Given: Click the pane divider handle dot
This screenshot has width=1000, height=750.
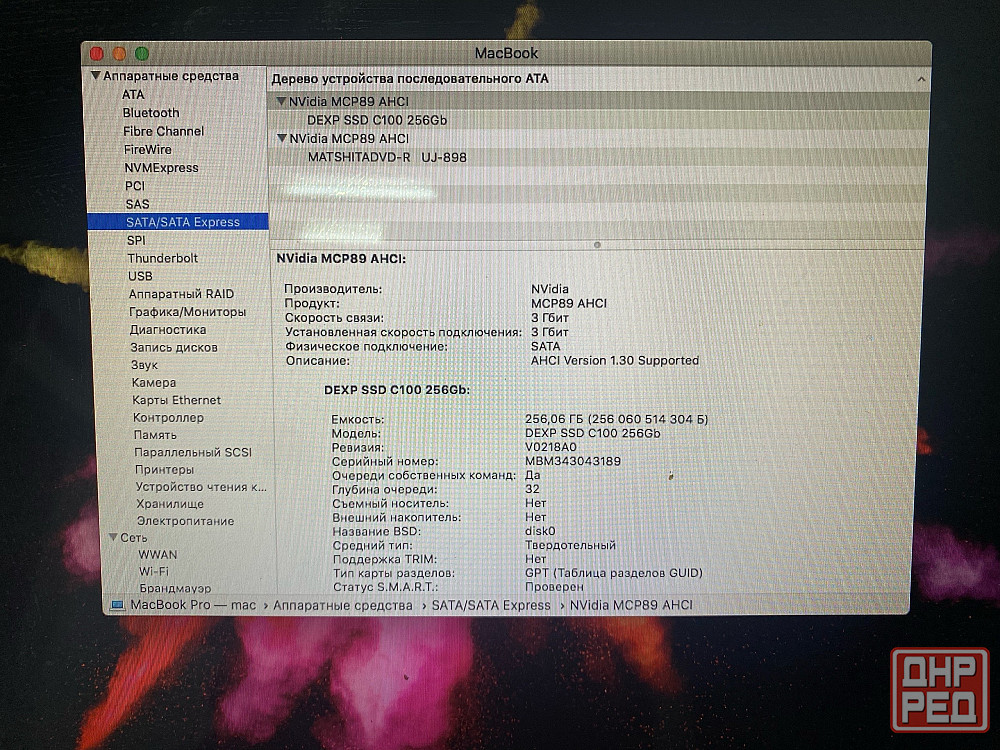Looking at the screenshot, I should tap(597, 244).
